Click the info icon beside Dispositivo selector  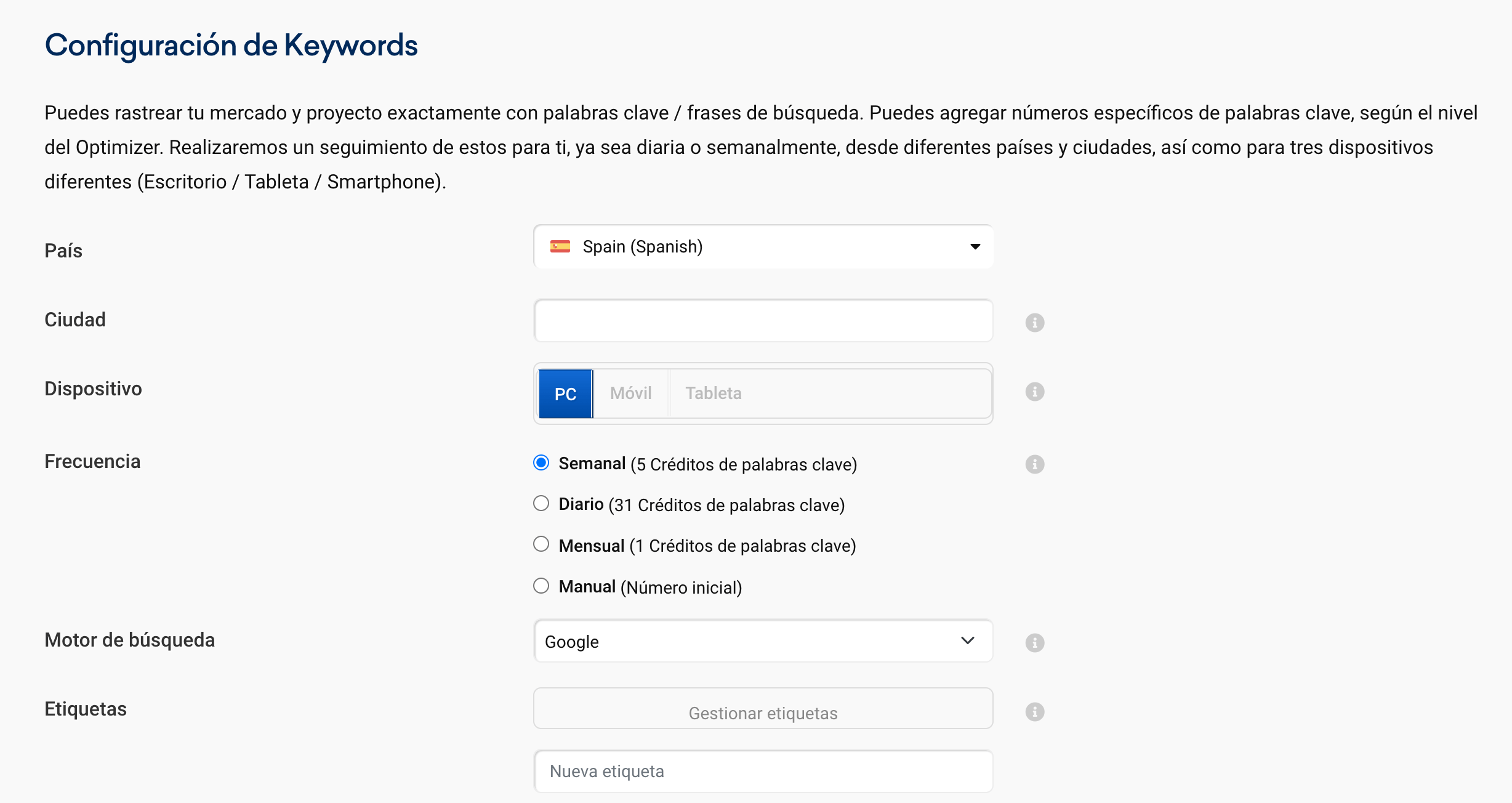coord(1034,391)
